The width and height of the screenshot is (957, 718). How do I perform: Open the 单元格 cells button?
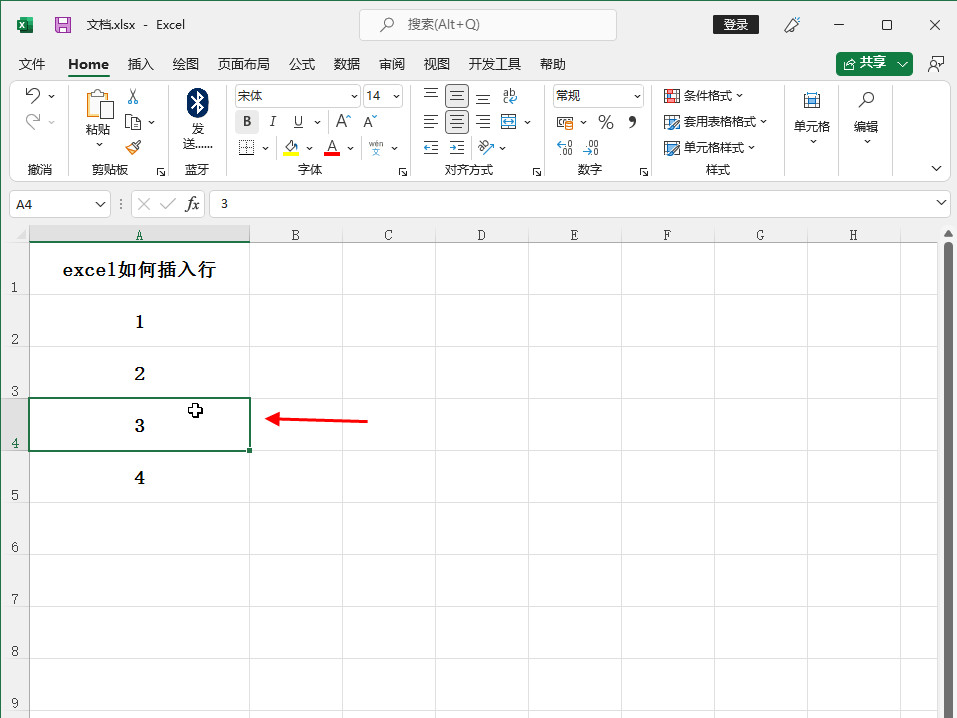(x=812, y=117)
